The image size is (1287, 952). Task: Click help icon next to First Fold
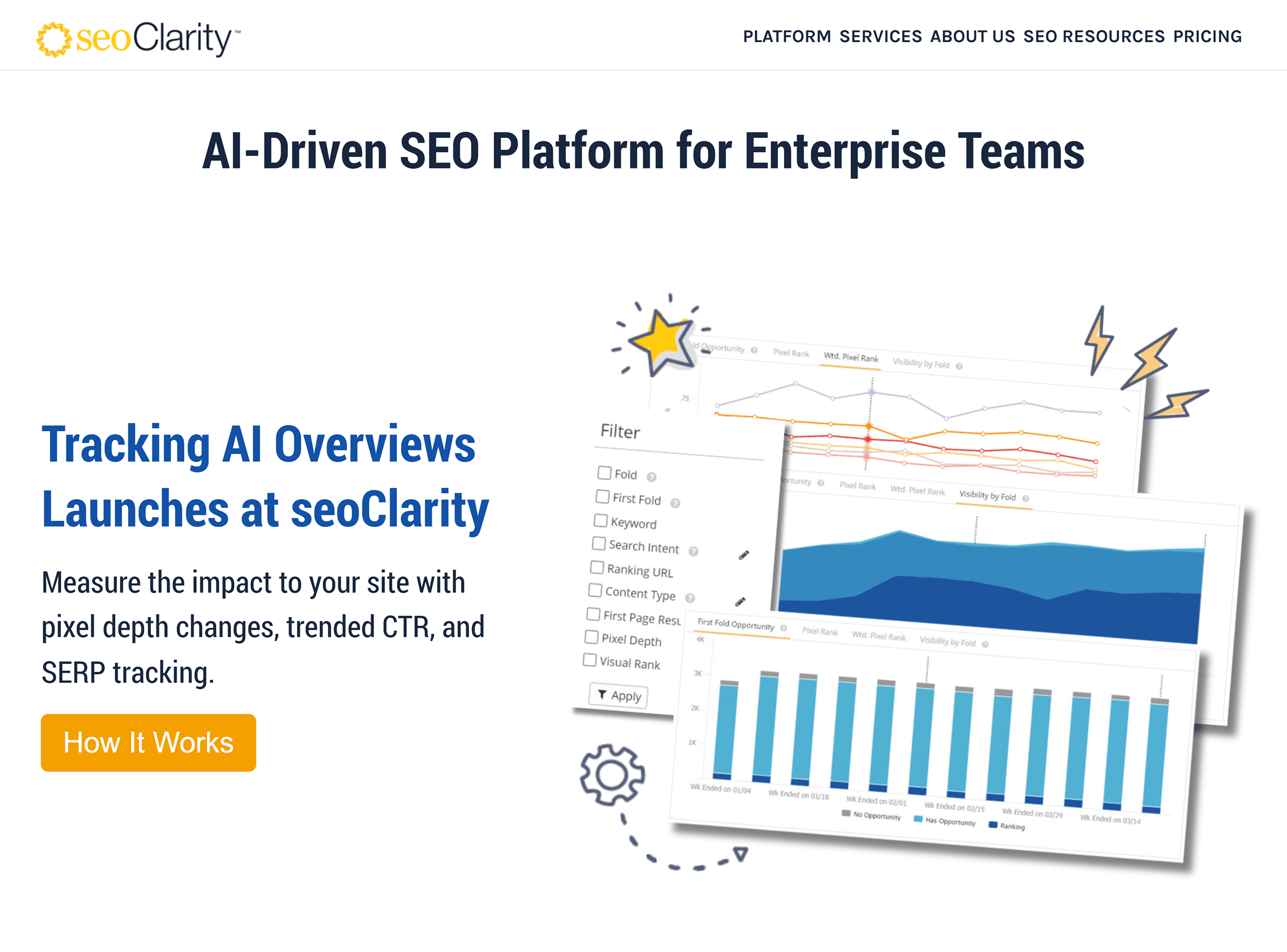(x=675, y=504)
